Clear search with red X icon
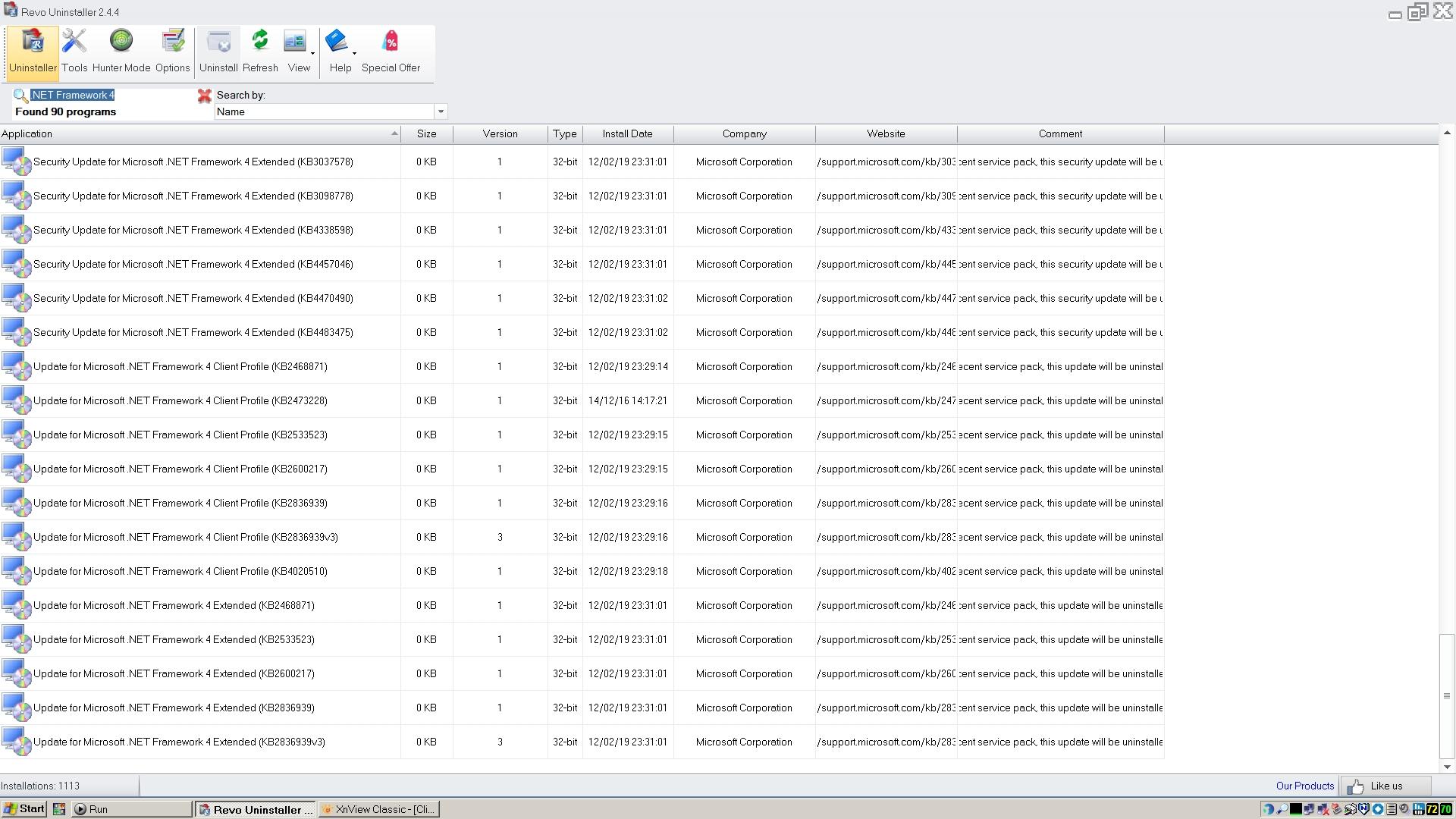Screen dimensions: 1456x819 (204, 96)
